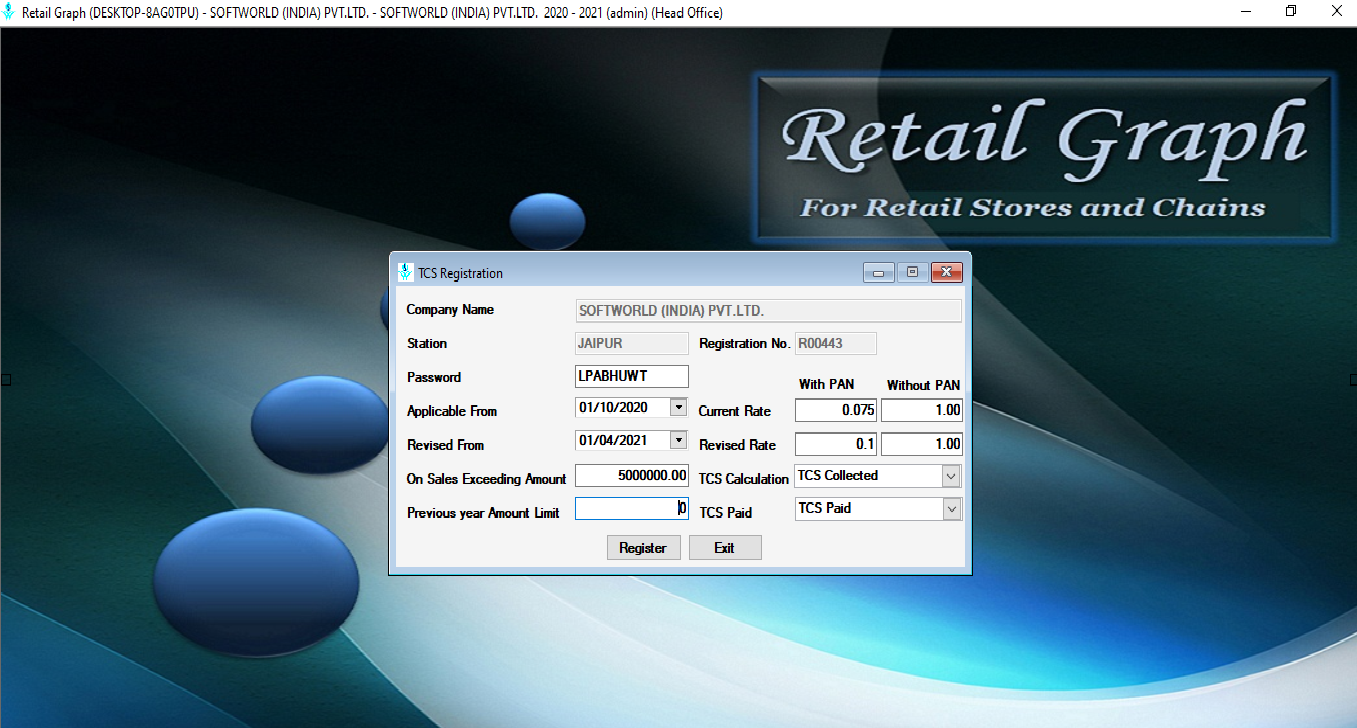Click the Previous year Amount Limit field

(632, 508)
